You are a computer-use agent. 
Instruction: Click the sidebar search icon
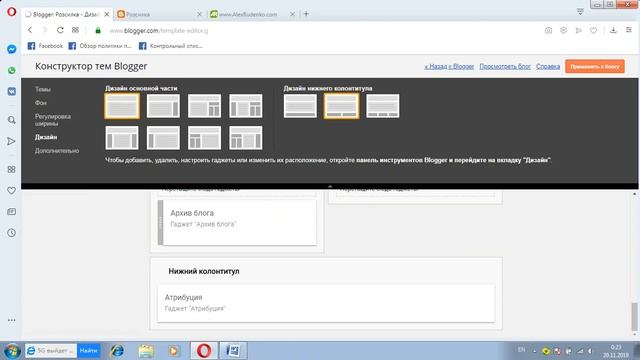[x=11, y=120]
